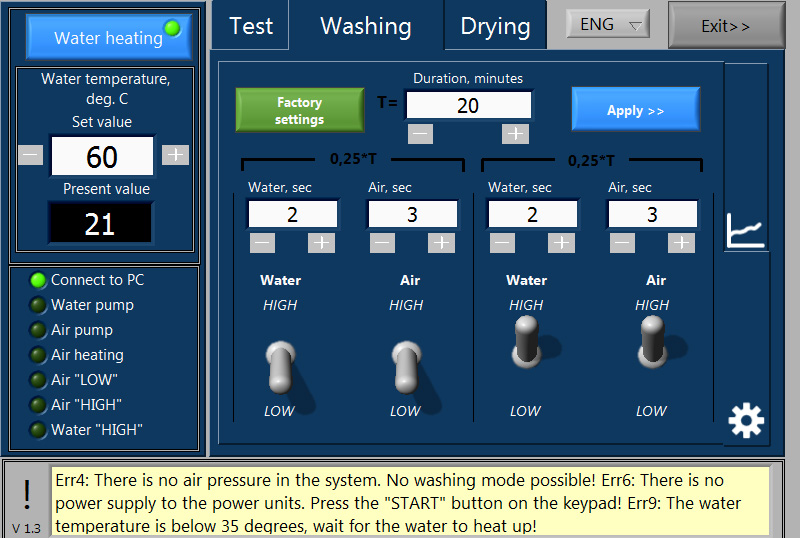Click the Duration minutes input field
Screen dimensions: 800x538
click(x=468, y=105)
